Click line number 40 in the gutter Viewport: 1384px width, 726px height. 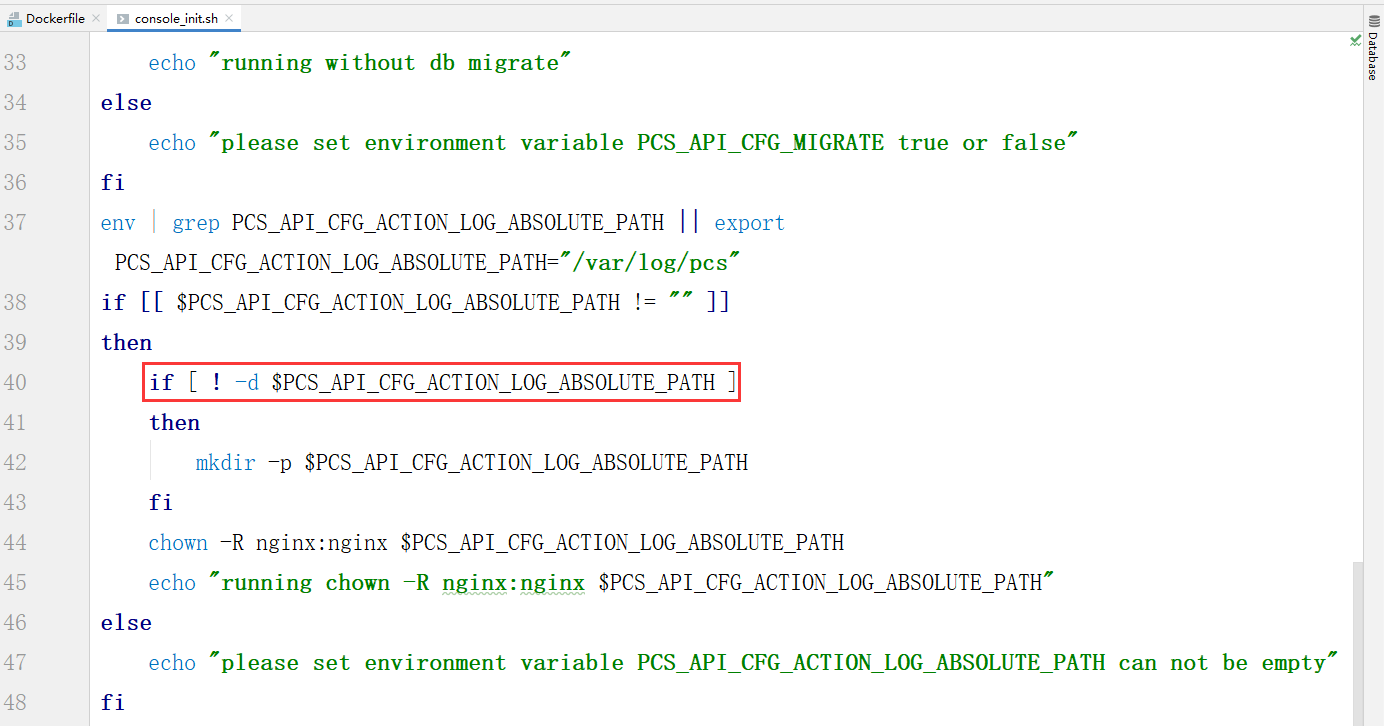(15, 383)
